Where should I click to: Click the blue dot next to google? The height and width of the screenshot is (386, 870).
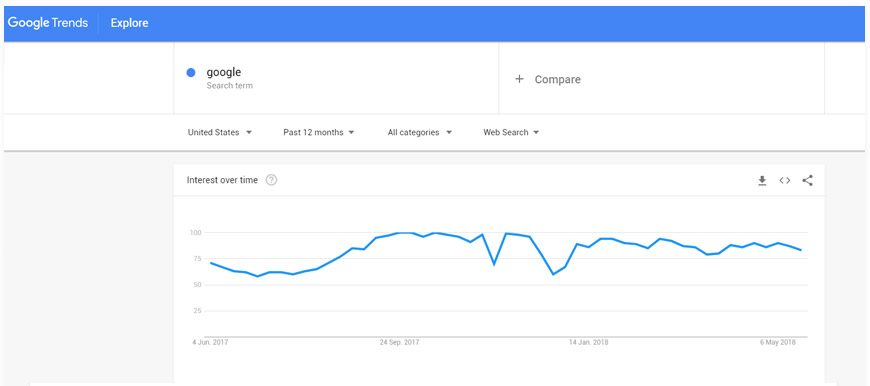(191, 73)
